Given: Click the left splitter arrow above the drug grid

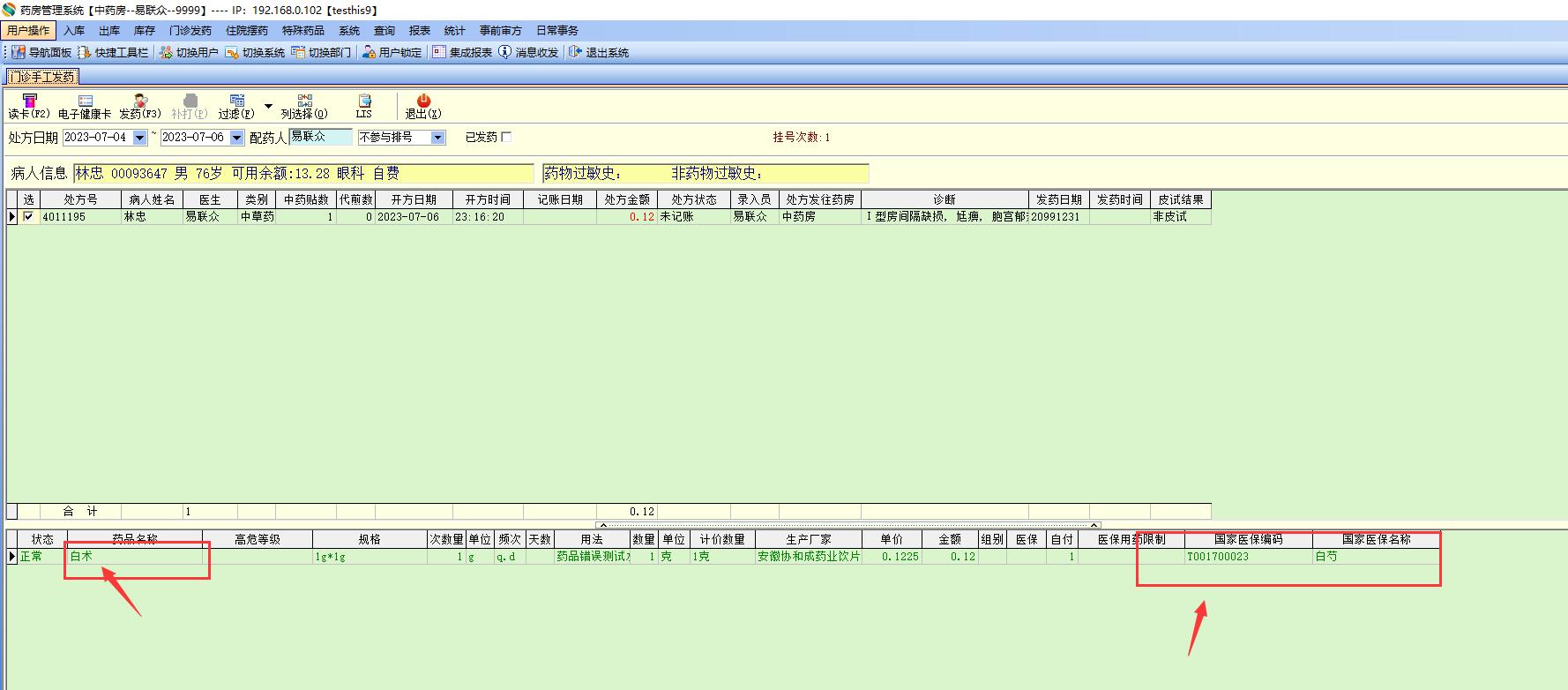Looking at the screenshot, I should [x=603, y=525].
